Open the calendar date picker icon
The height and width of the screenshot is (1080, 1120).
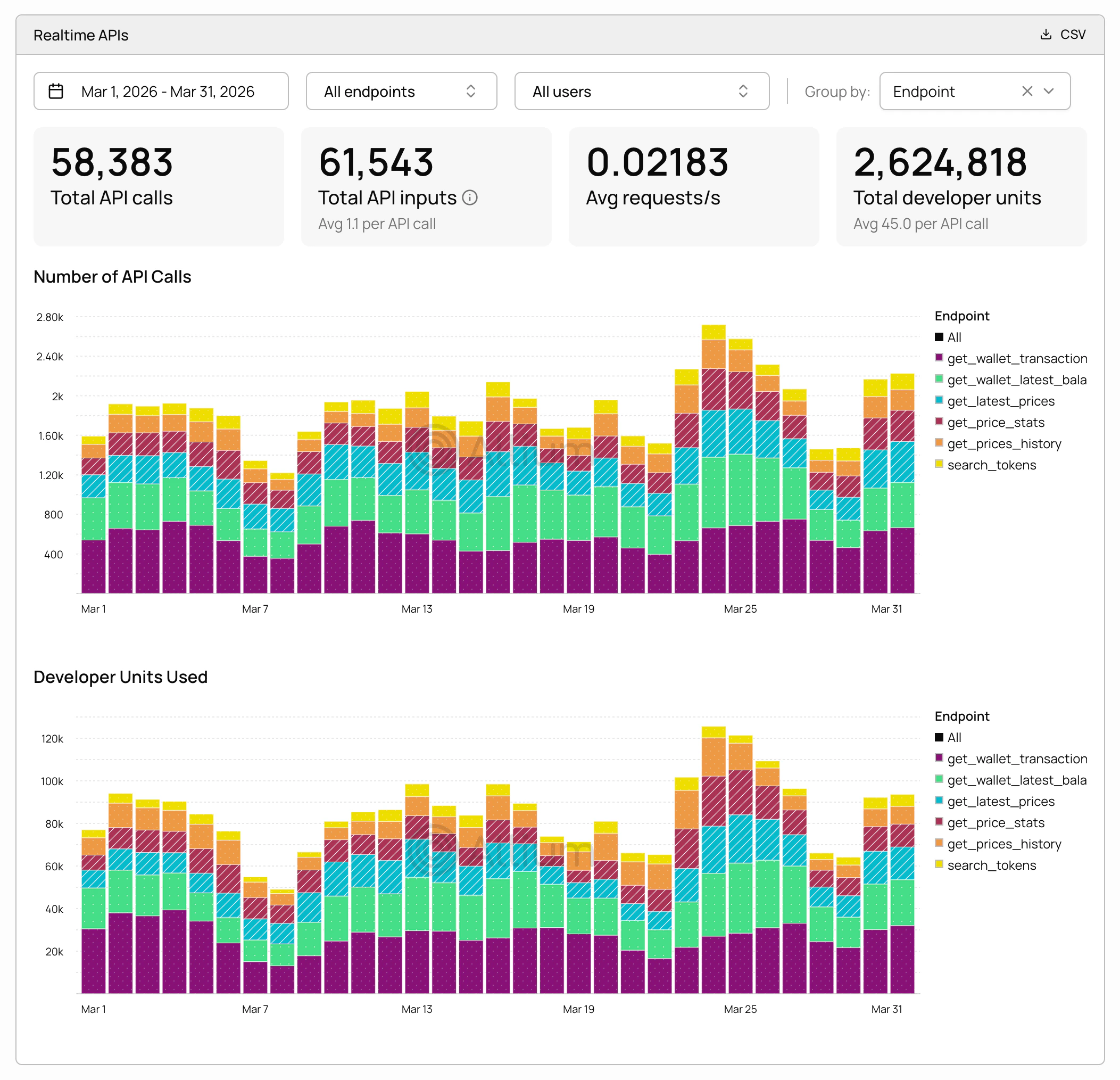coord(57,92)
